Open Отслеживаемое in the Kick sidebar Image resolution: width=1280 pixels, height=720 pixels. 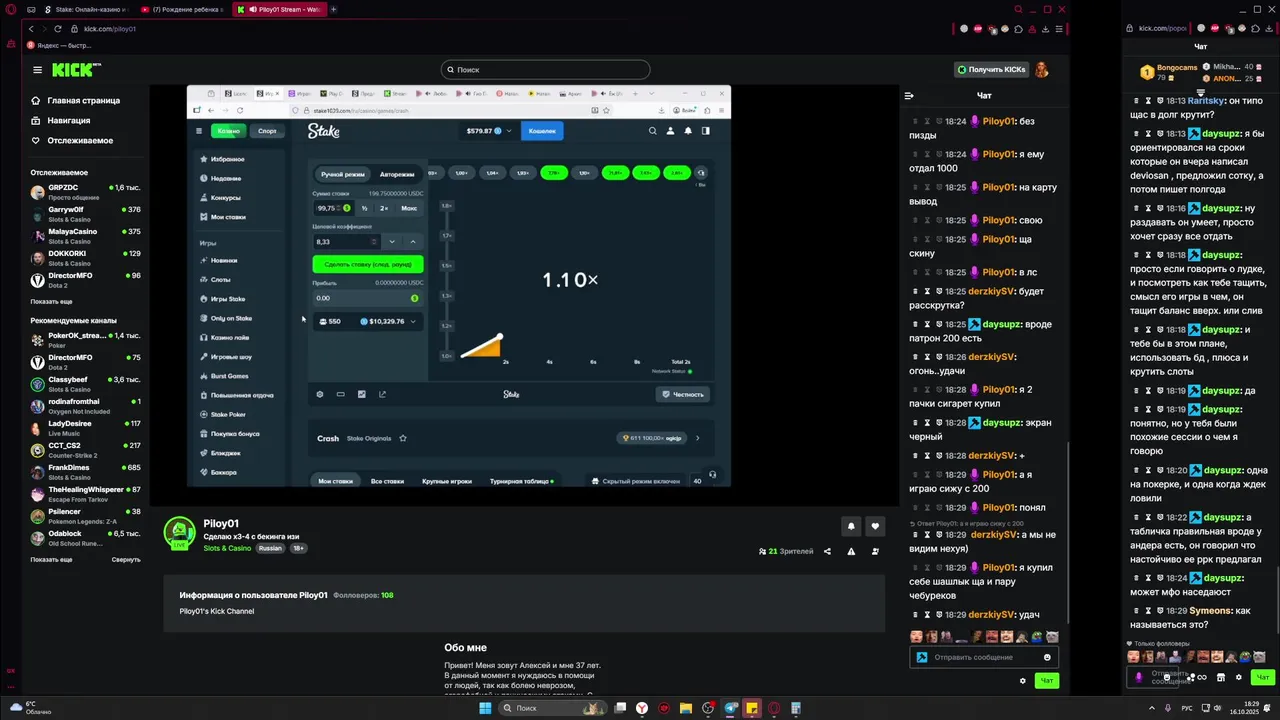tap(71, 140)
